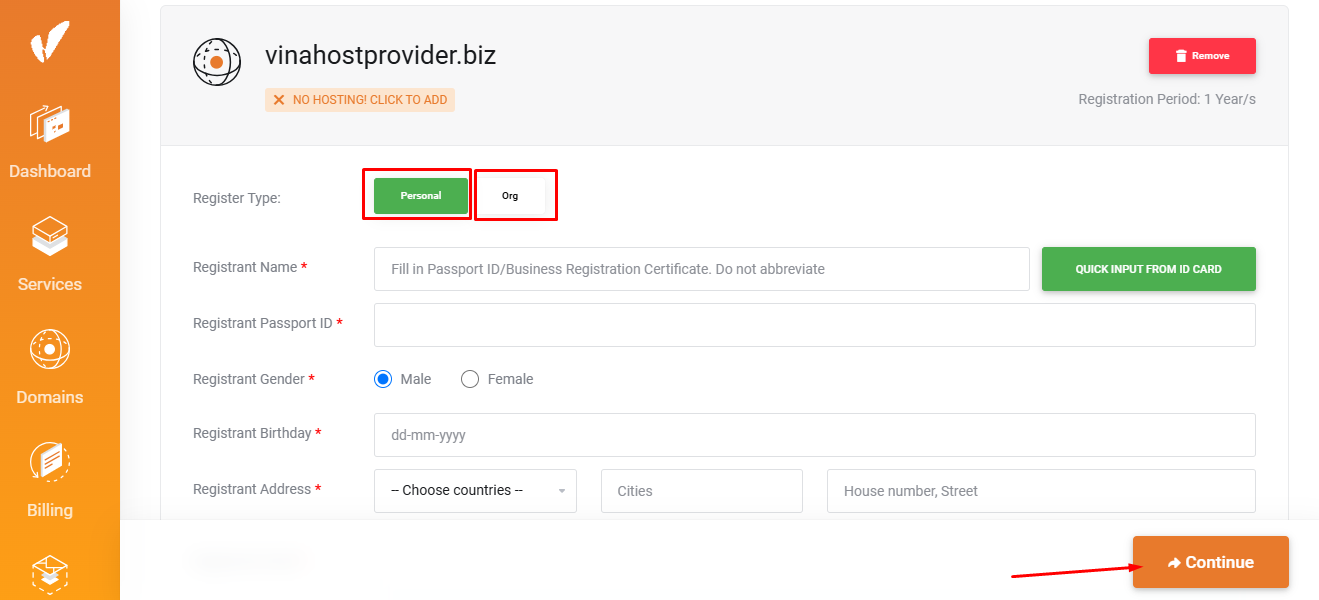
Task: Select the Female gender radio button
Action: tap(470, 379)
